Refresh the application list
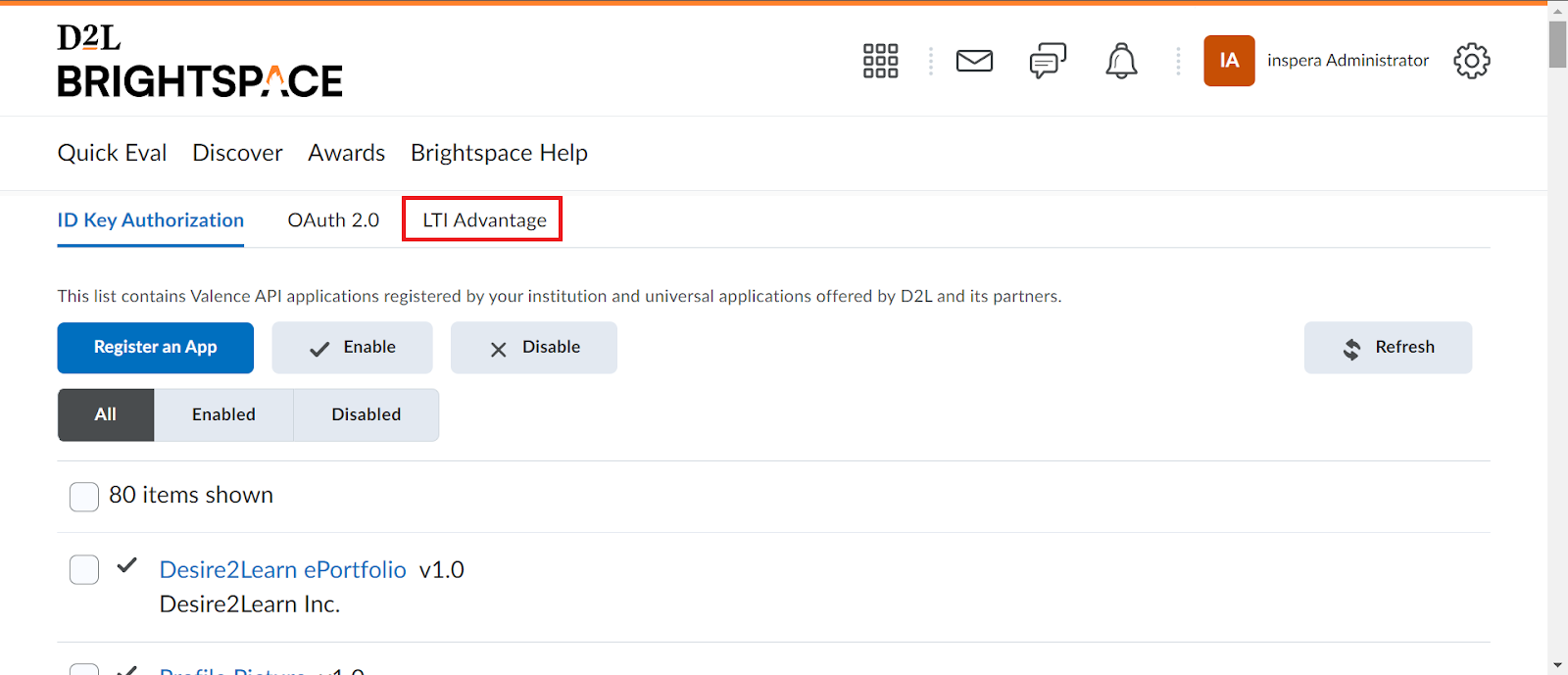This screenshot has height=675, width=1568. [x=1388, y=348]
